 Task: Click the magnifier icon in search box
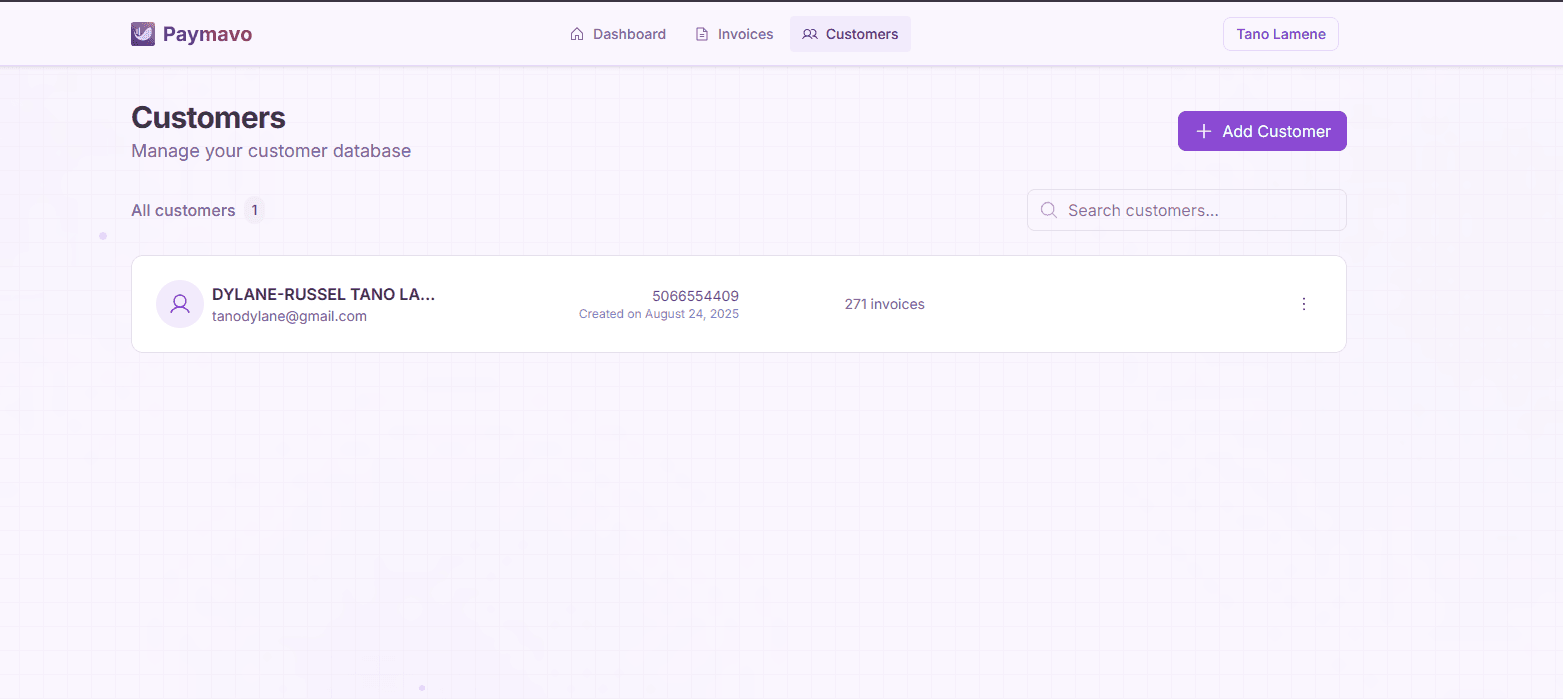pyautogui.click(x=1049, y=210)
